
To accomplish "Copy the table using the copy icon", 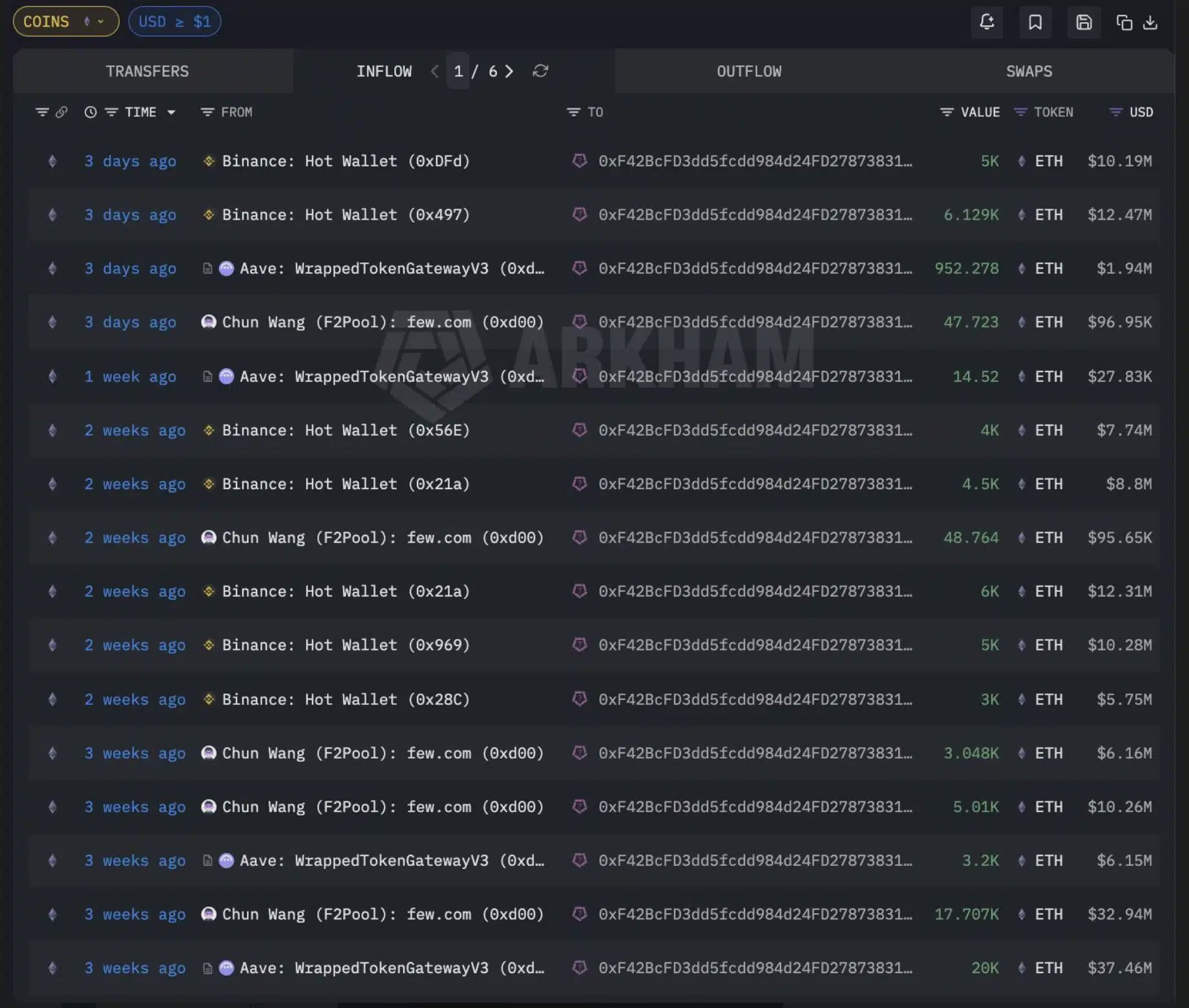I will tap(1125, 21).
